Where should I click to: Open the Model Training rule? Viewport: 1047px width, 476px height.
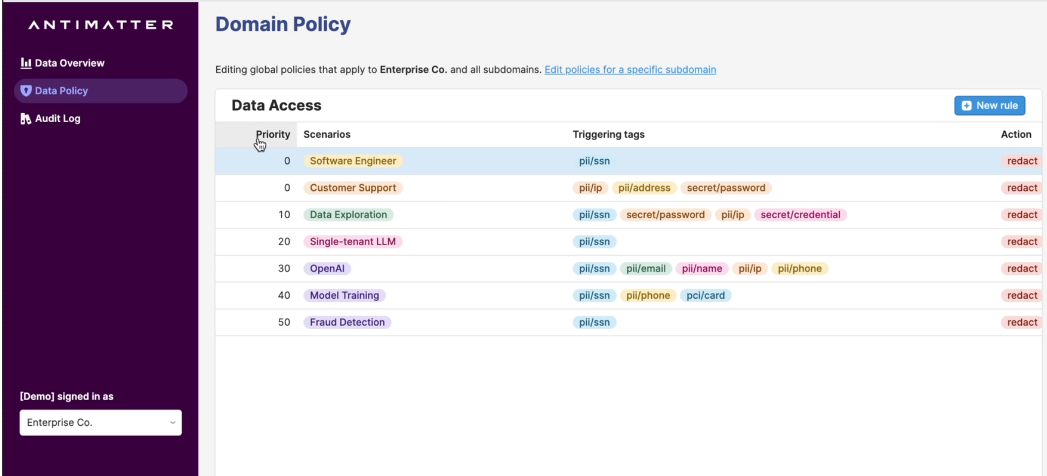click(345, 296)
